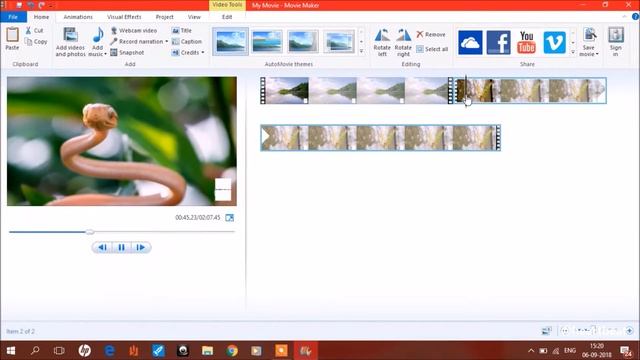Viewport: 640px width, 360px height.
Task: Switch to the View tab
Action: [x=194, y=17]
